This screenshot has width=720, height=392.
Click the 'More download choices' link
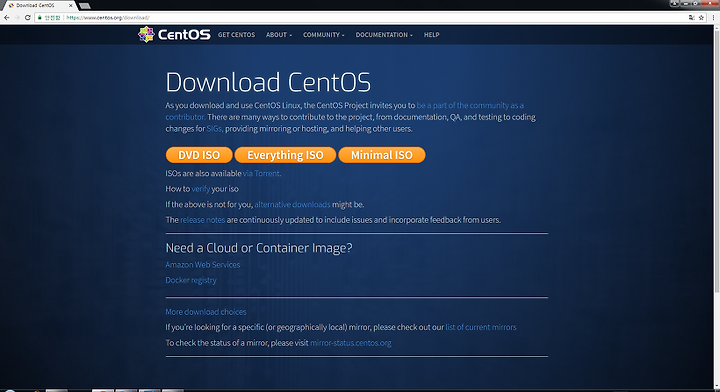coord(206,312)
